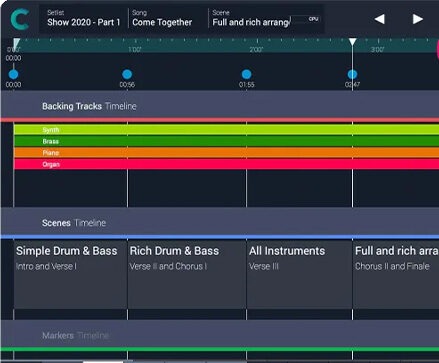Select the dark green Brass track
This screenshot has width=439, height=363.
pyautogui.click(x=226, y=141)
